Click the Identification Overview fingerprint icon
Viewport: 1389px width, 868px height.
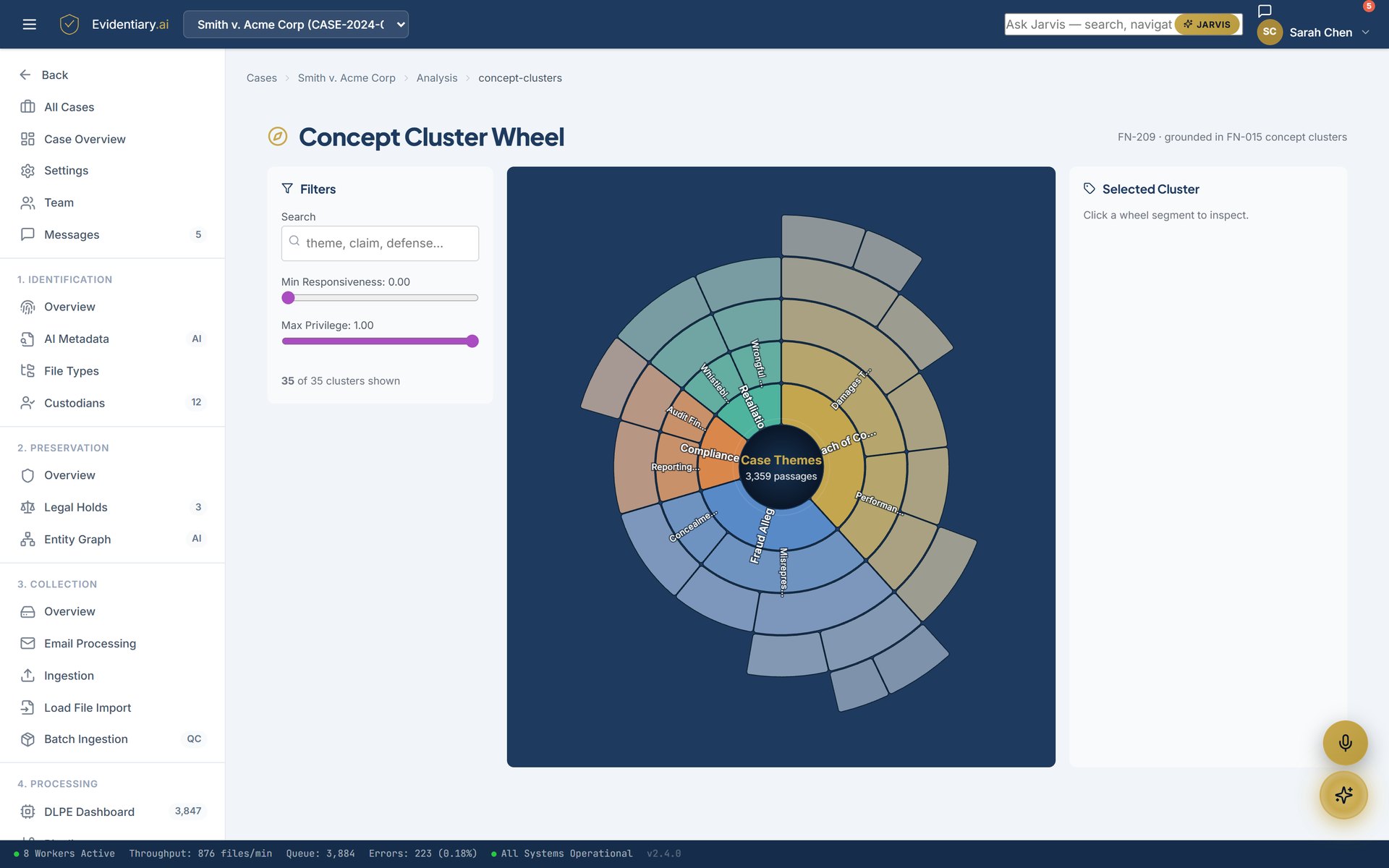click(27, 307)
